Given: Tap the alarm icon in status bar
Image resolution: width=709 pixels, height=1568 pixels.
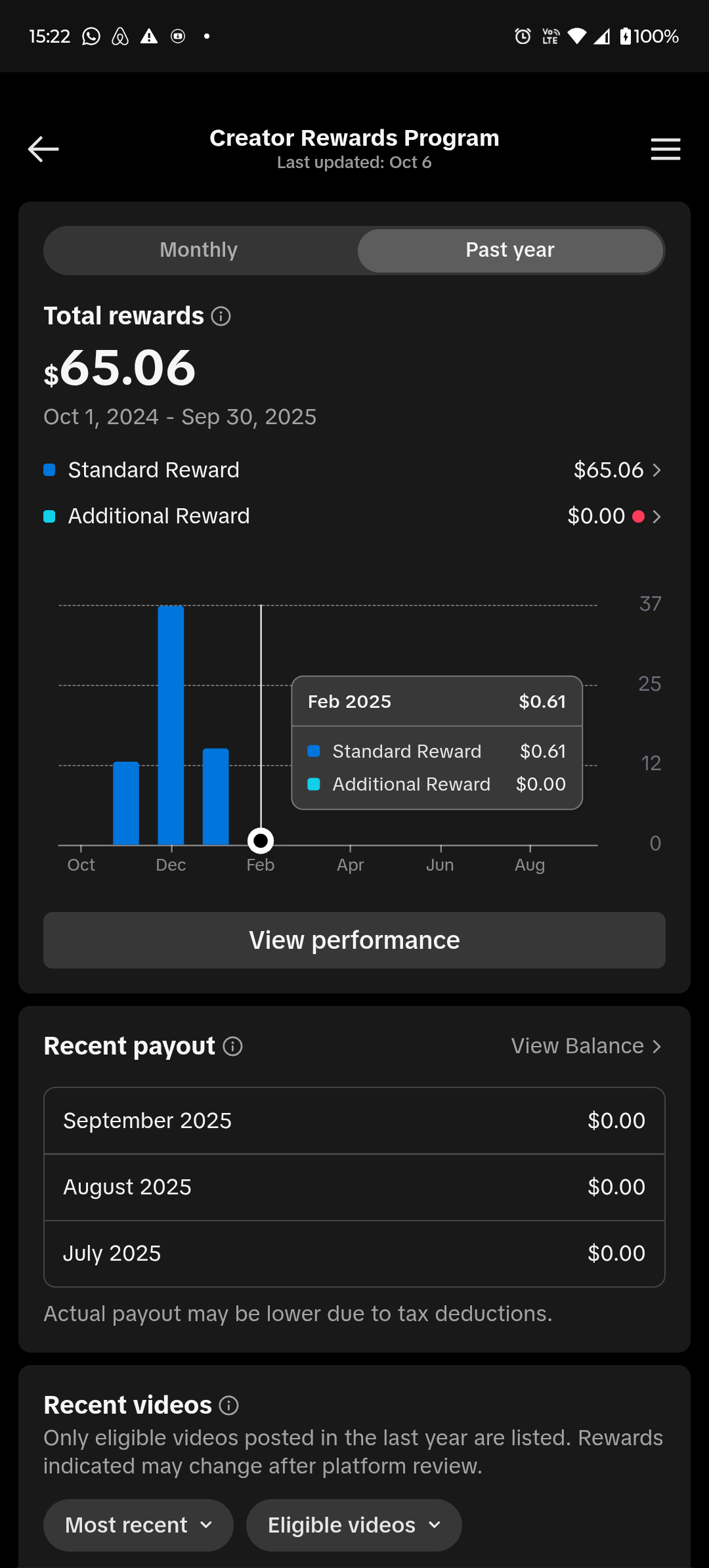Looking at the screenshot, I should 523,37.
